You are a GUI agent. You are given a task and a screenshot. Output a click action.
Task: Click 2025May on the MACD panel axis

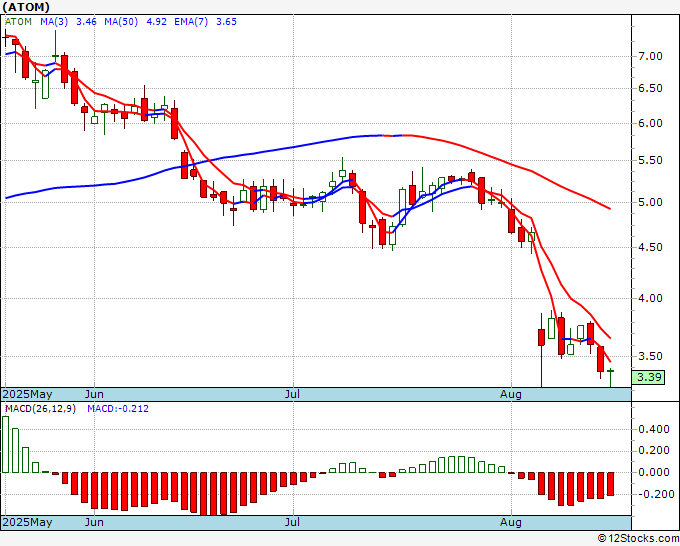tap(27, 522)
